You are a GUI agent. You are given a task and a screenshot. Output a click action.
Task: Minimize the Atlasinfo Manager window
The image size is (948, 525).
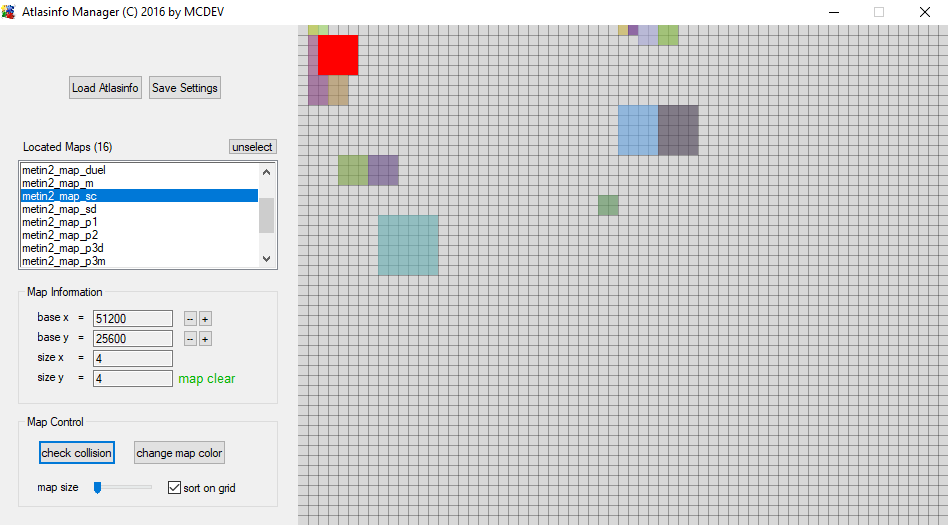coord(834,12)
